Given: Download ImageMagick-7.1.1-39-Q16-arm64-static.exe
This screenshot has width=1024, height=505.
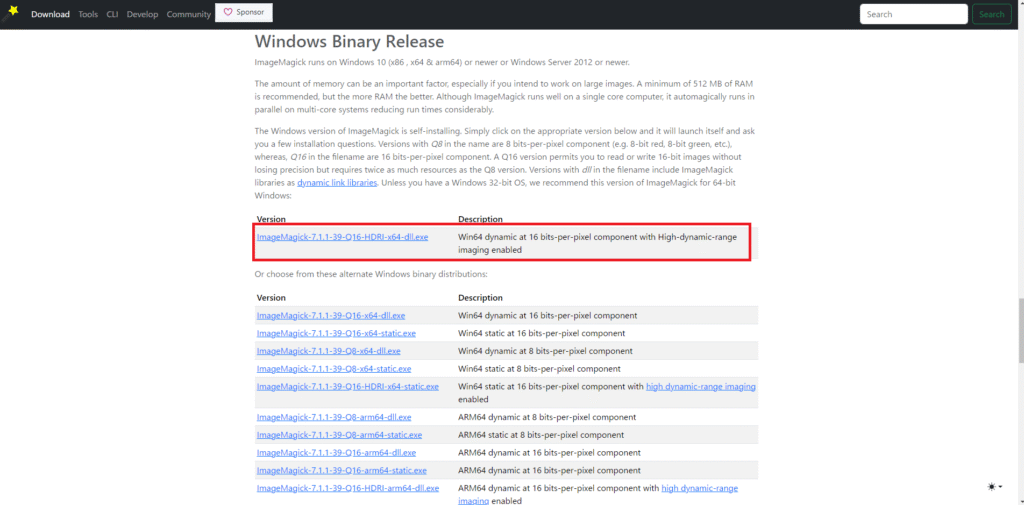Looking at the screenshot, I should [x=342, y=470].
